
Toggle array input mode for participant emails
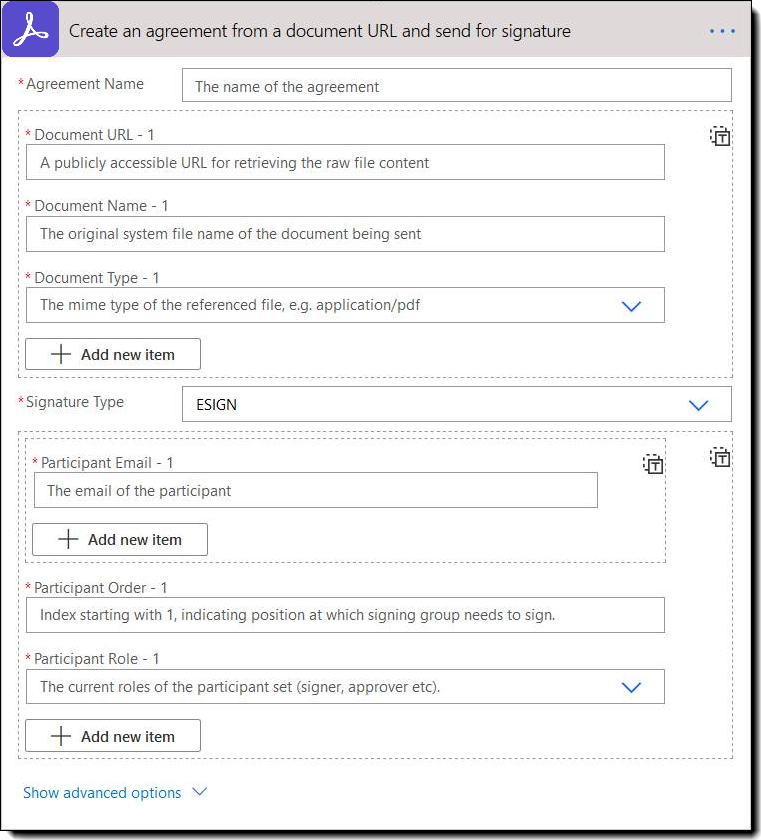point(653,464)
